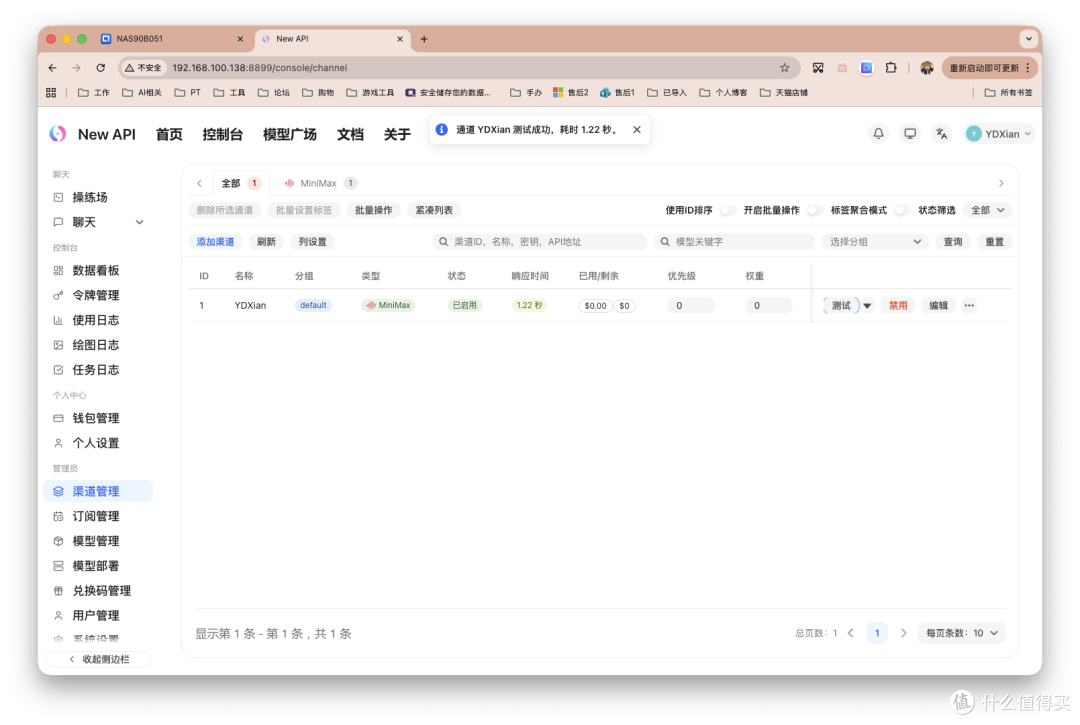Open the 每页条数 10 dropdown
The height and width of the screenshot is (725, 1080).
962,633
